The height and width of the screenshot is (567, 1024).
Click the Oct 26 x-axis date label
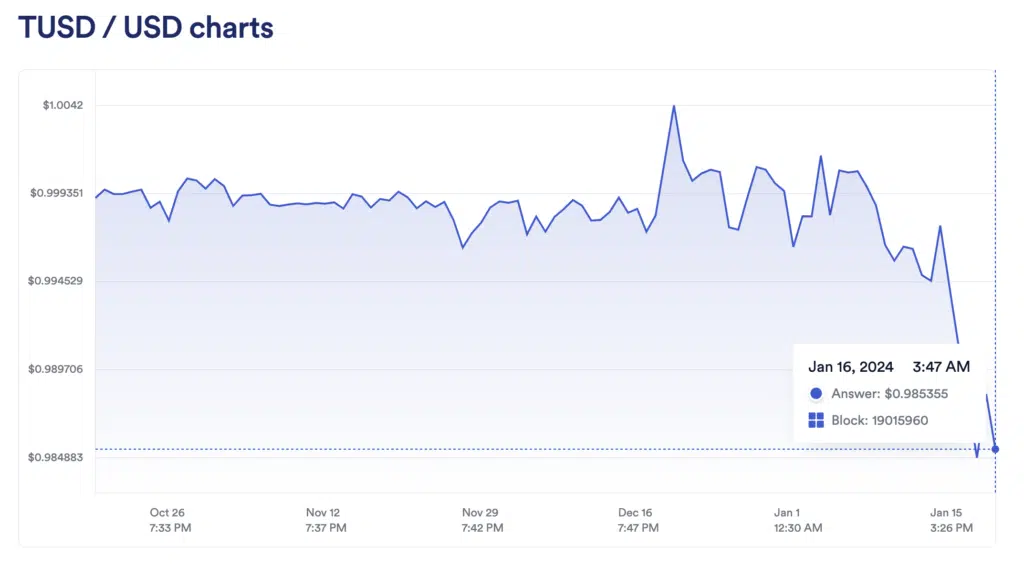tap(167, 513)
